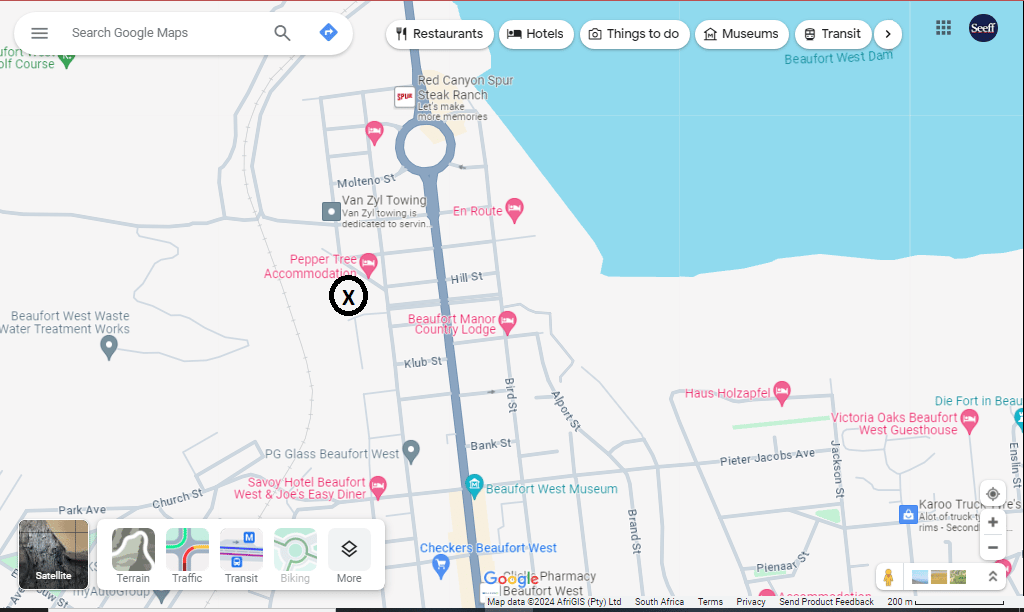1024x612 pixels.
Task: Open the Beaufort West Museum marker
Action: (x=474, y=486)
